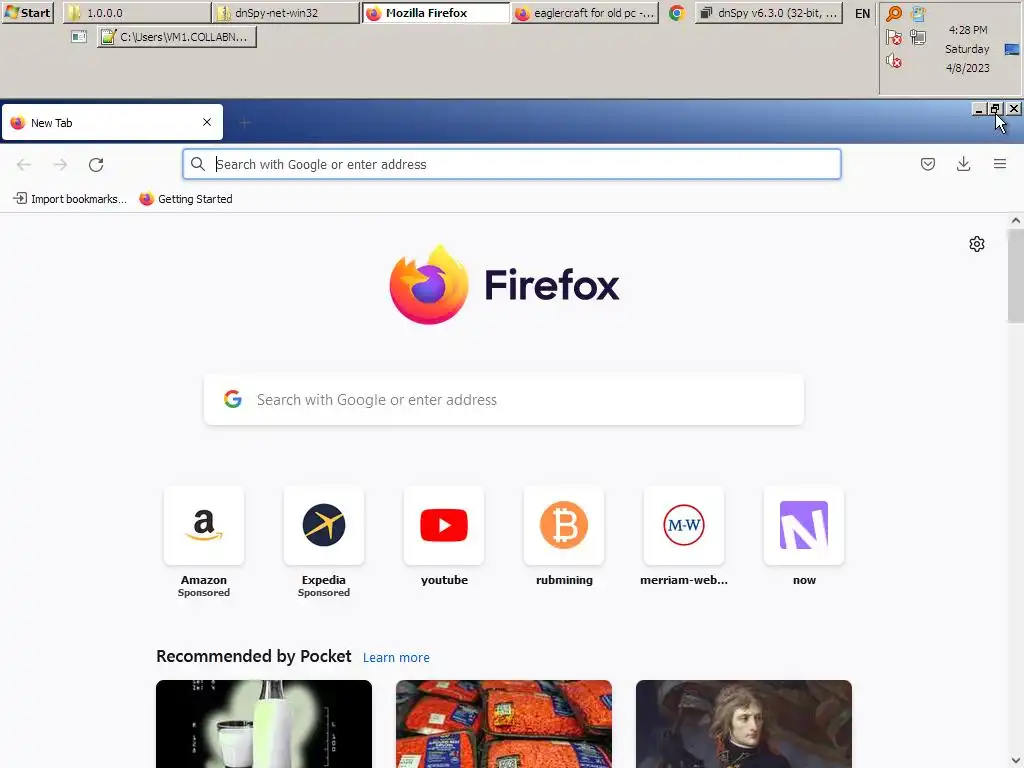Screen dimensions: 1024x768
Task: Switch to 1.0.0.0 folder taskbar item
Action: pyautogui.click(x=137, y=12)
